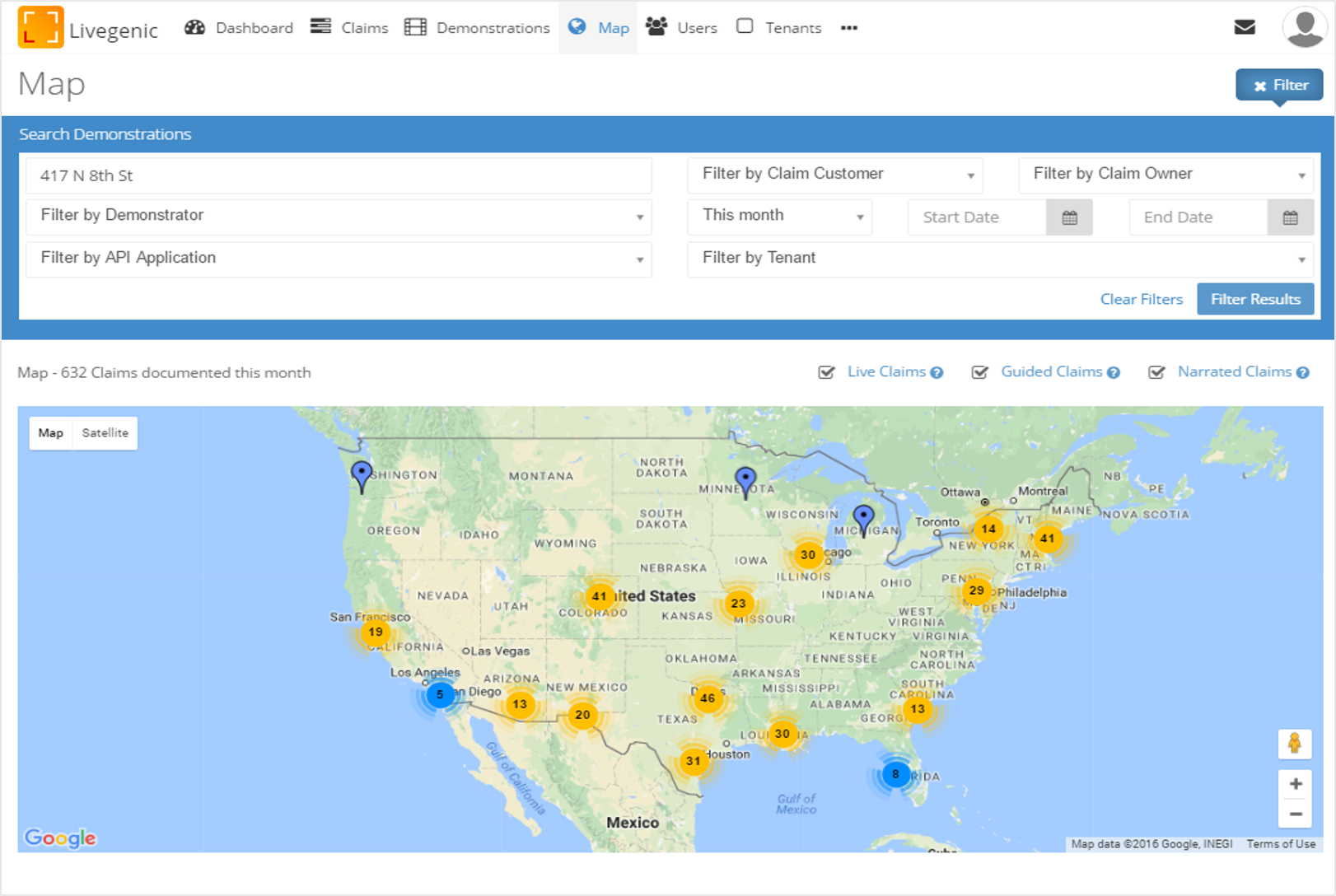Click Guided Claims help question icon
The height and width of the screenshot is (896, 1336).
1114,373
